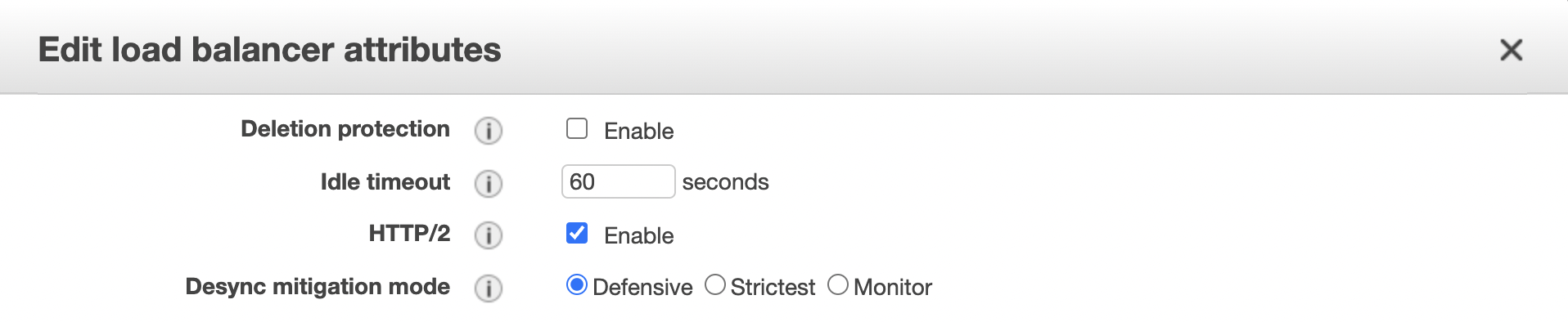The image size is (1568, 322).
Task: Click the Strictest option label text
Action: [x=773, y=288]
